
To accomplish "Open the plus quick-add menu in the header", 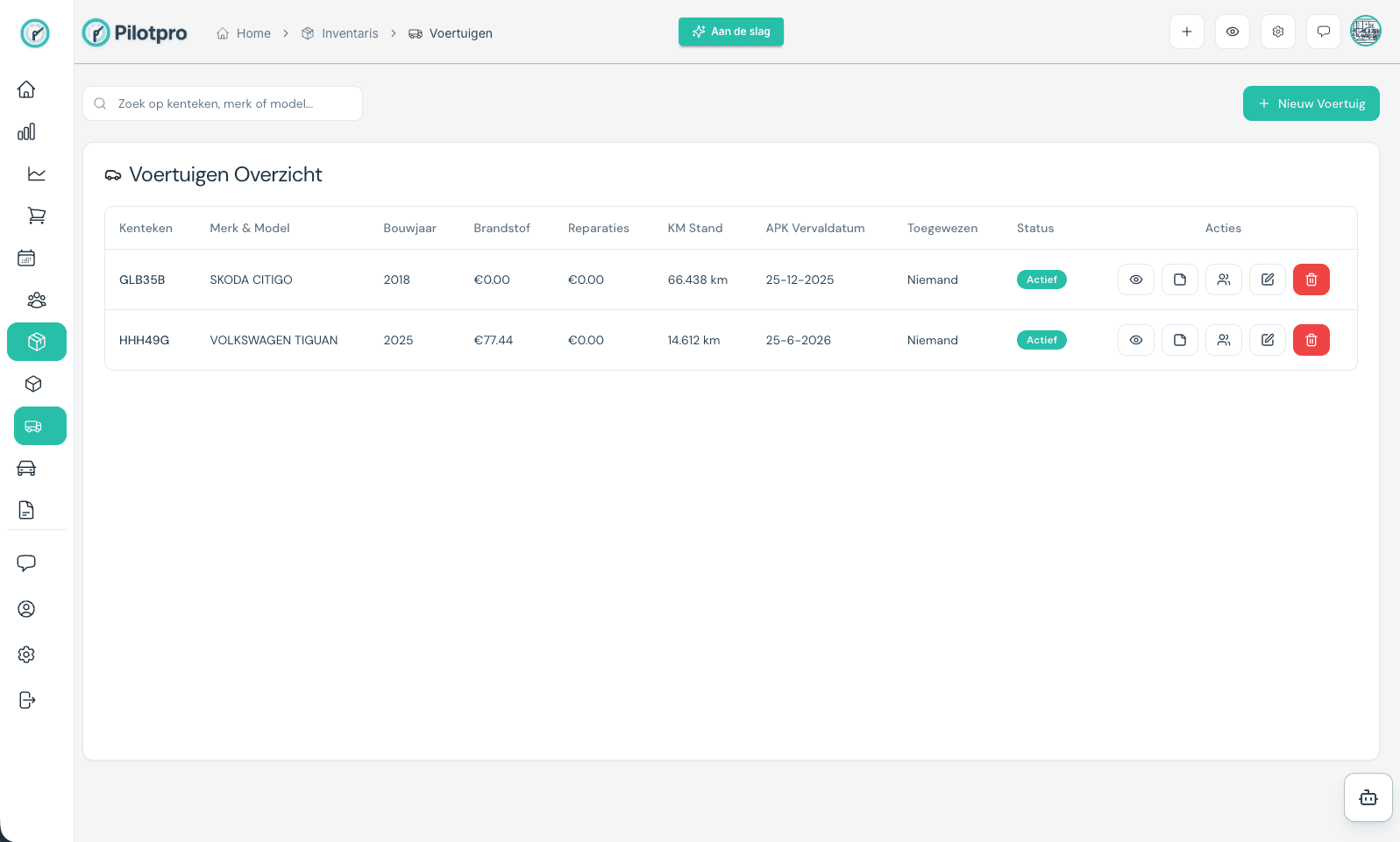I will coord(1186,32).
